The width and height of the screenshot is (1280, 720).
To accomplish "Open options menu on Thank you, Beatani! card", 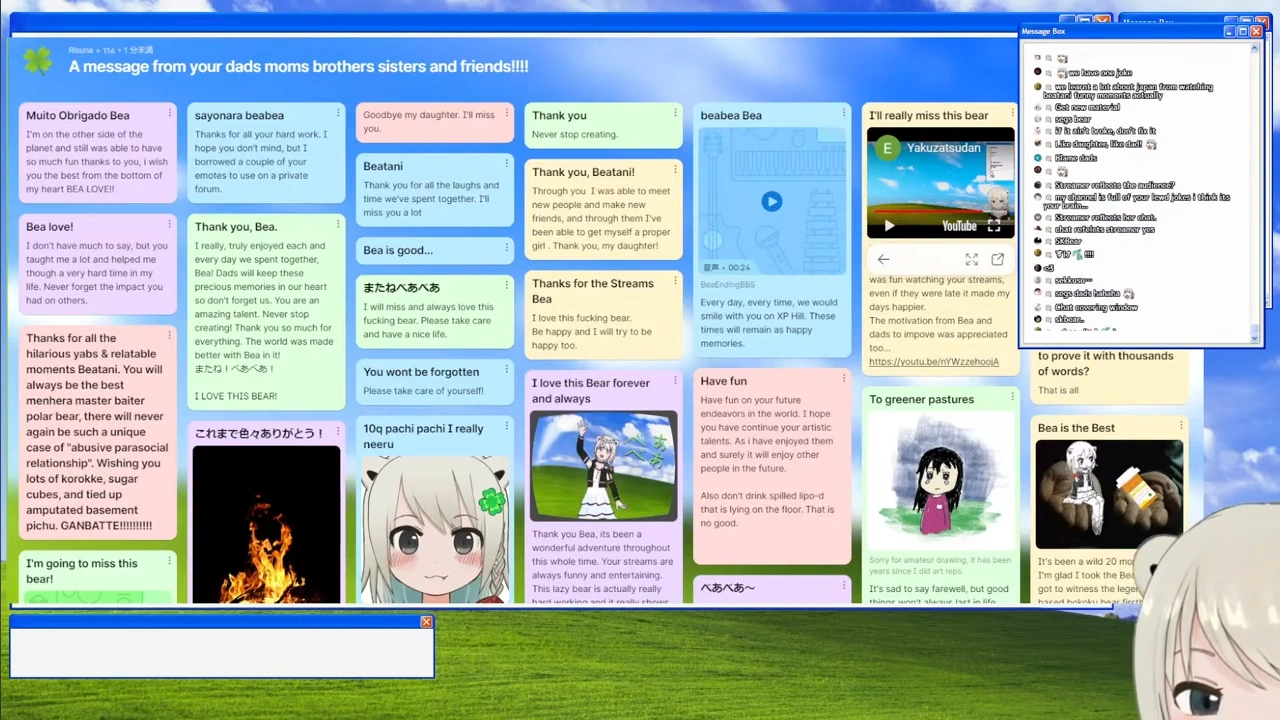I will 676,169.
